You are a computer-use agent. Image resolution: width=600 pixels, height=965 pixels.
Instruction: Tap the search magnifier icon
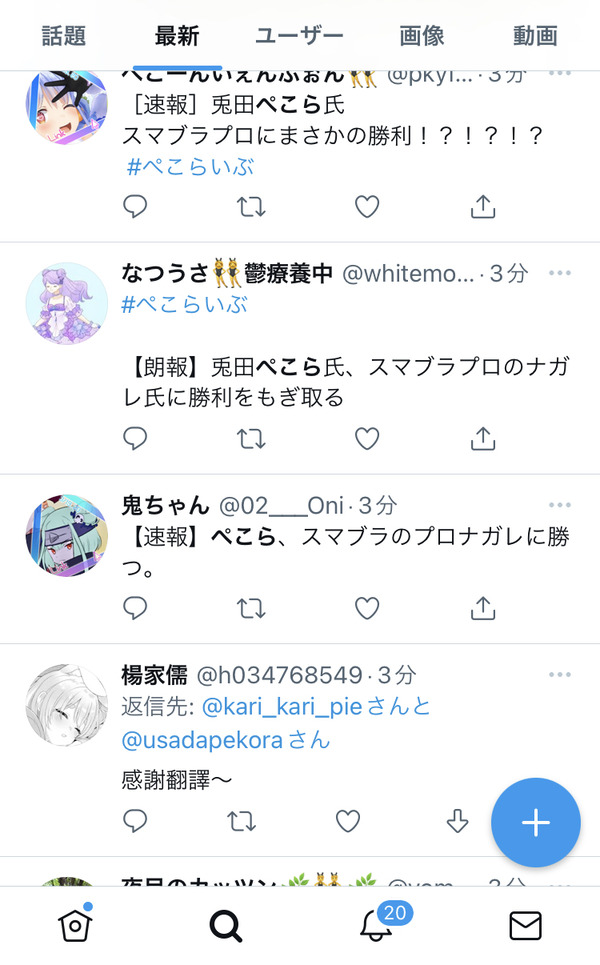(225, 925)
